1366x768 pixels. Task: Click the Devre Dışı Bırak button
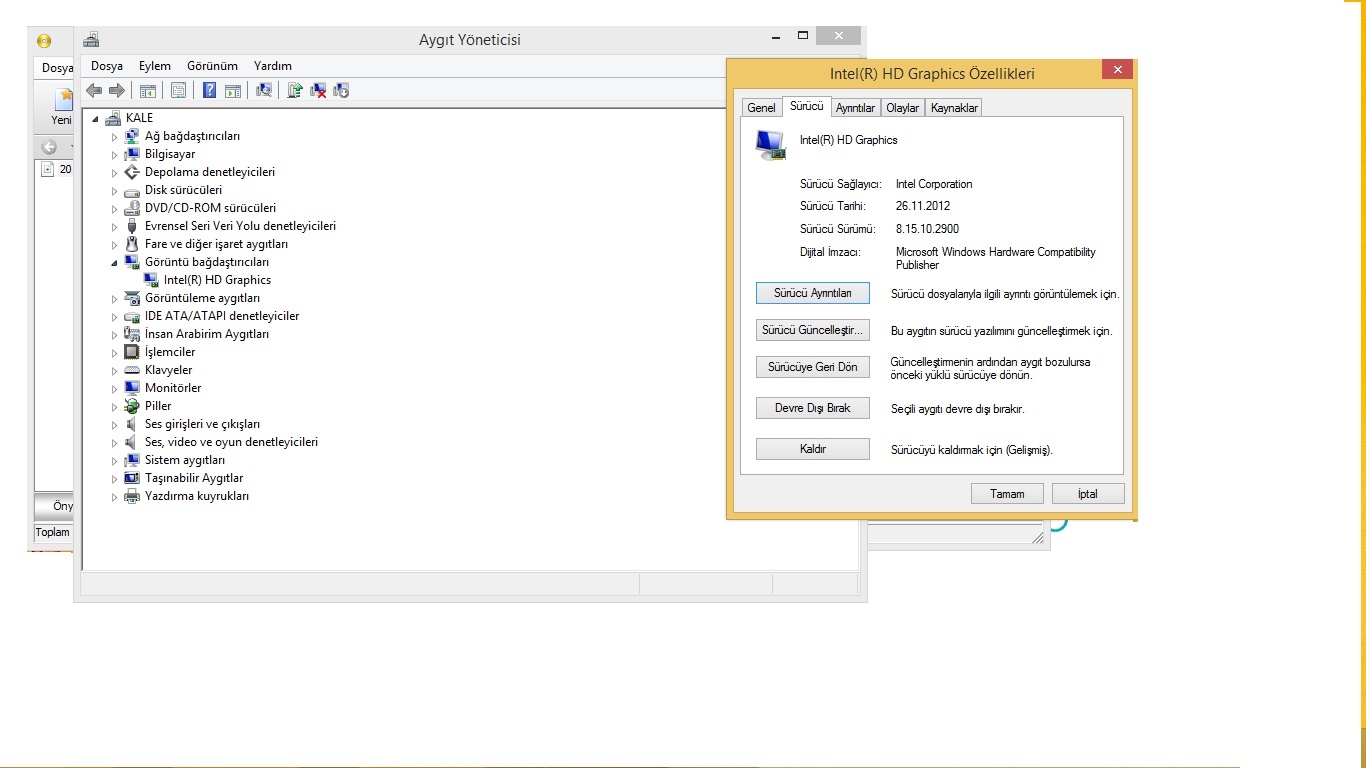coord(813,408)
